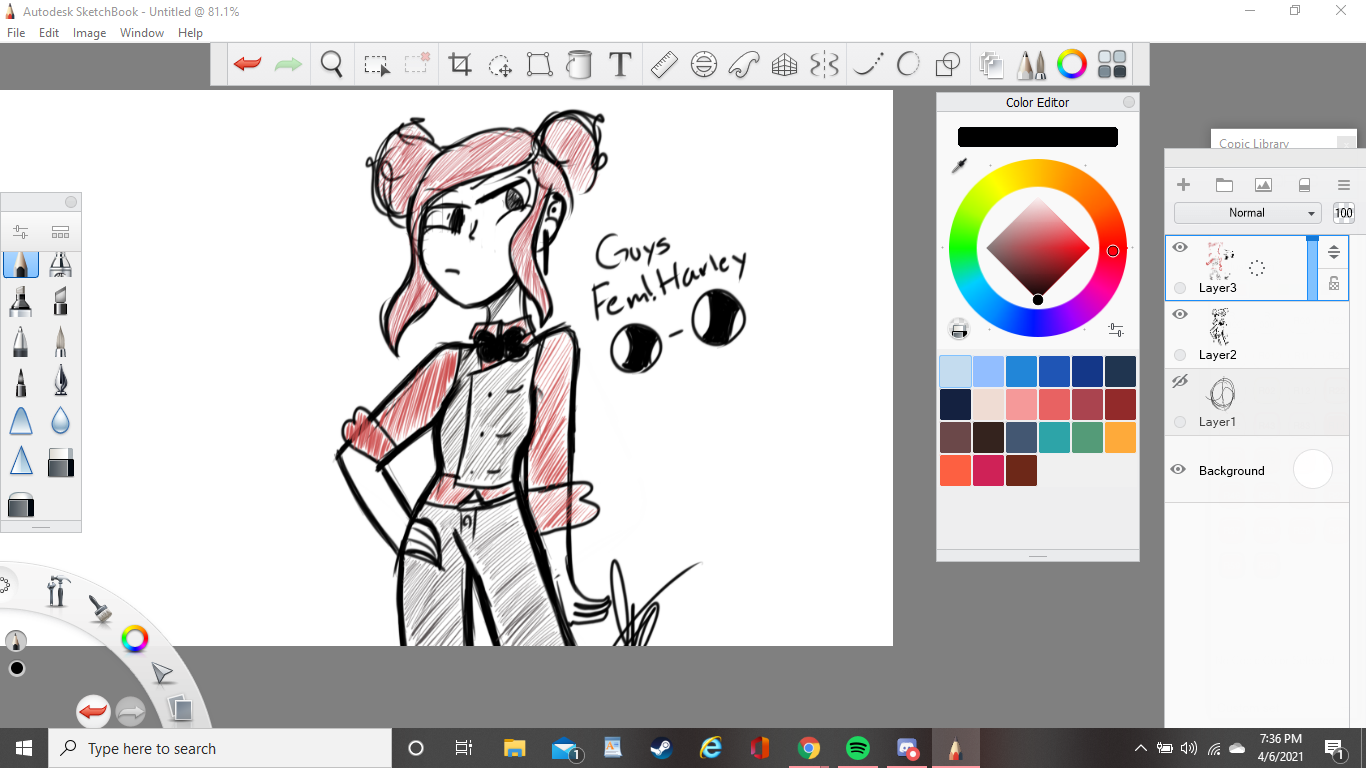Select the Airbrush in brush palette
This screenshot has height=768, width=1366.
pyautogui.click(x=61, y=264)
